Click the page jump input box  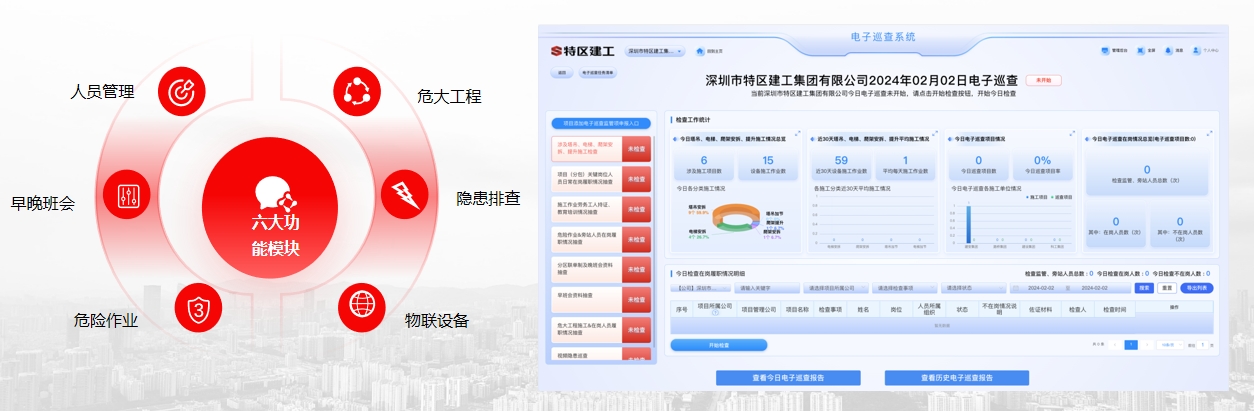tap(1201, 345)
